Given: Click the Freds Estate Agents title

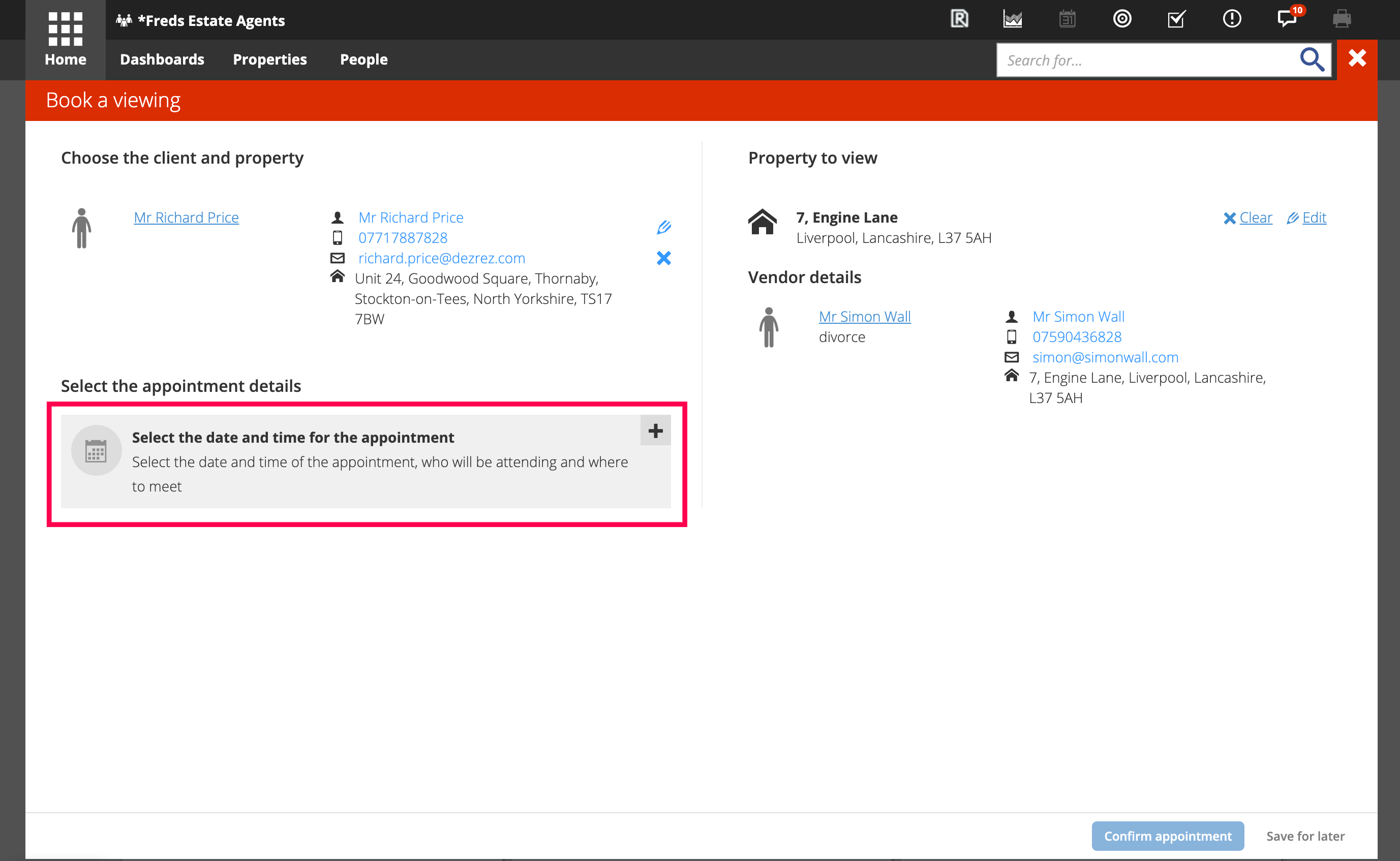Looking at the screenshot, I should pyautogui.click(x=211, y=20).
